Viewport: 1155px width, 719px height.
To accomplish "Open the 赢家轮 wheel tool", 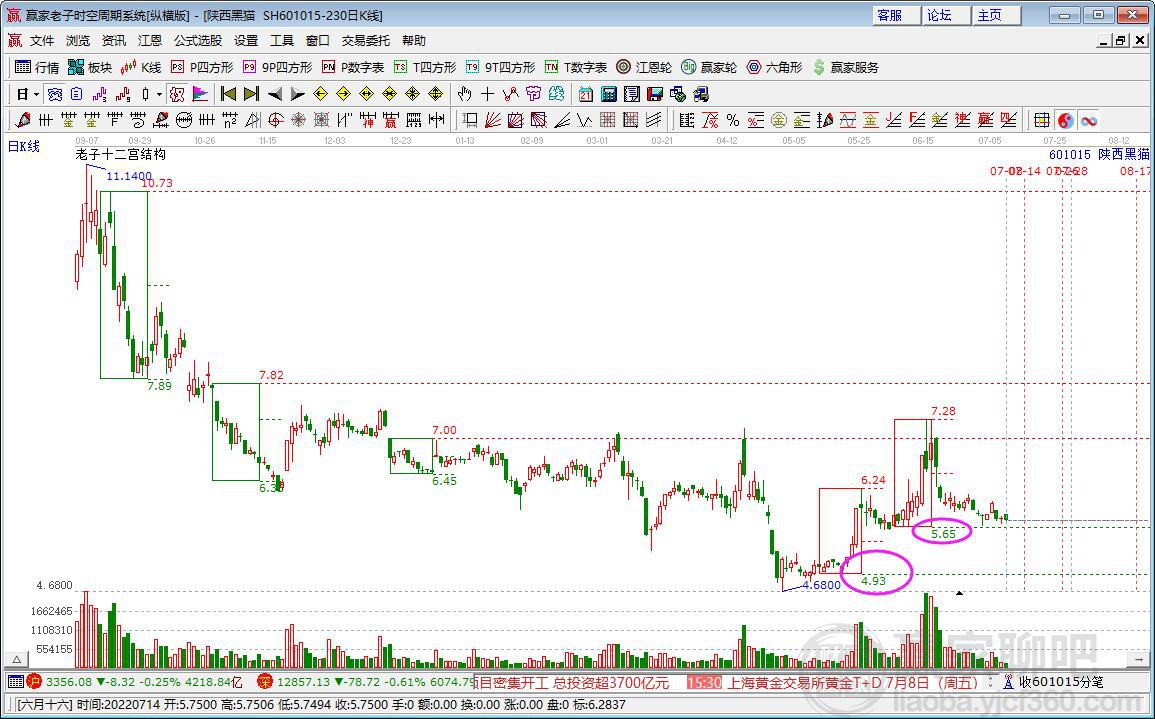I will [709, 67].
